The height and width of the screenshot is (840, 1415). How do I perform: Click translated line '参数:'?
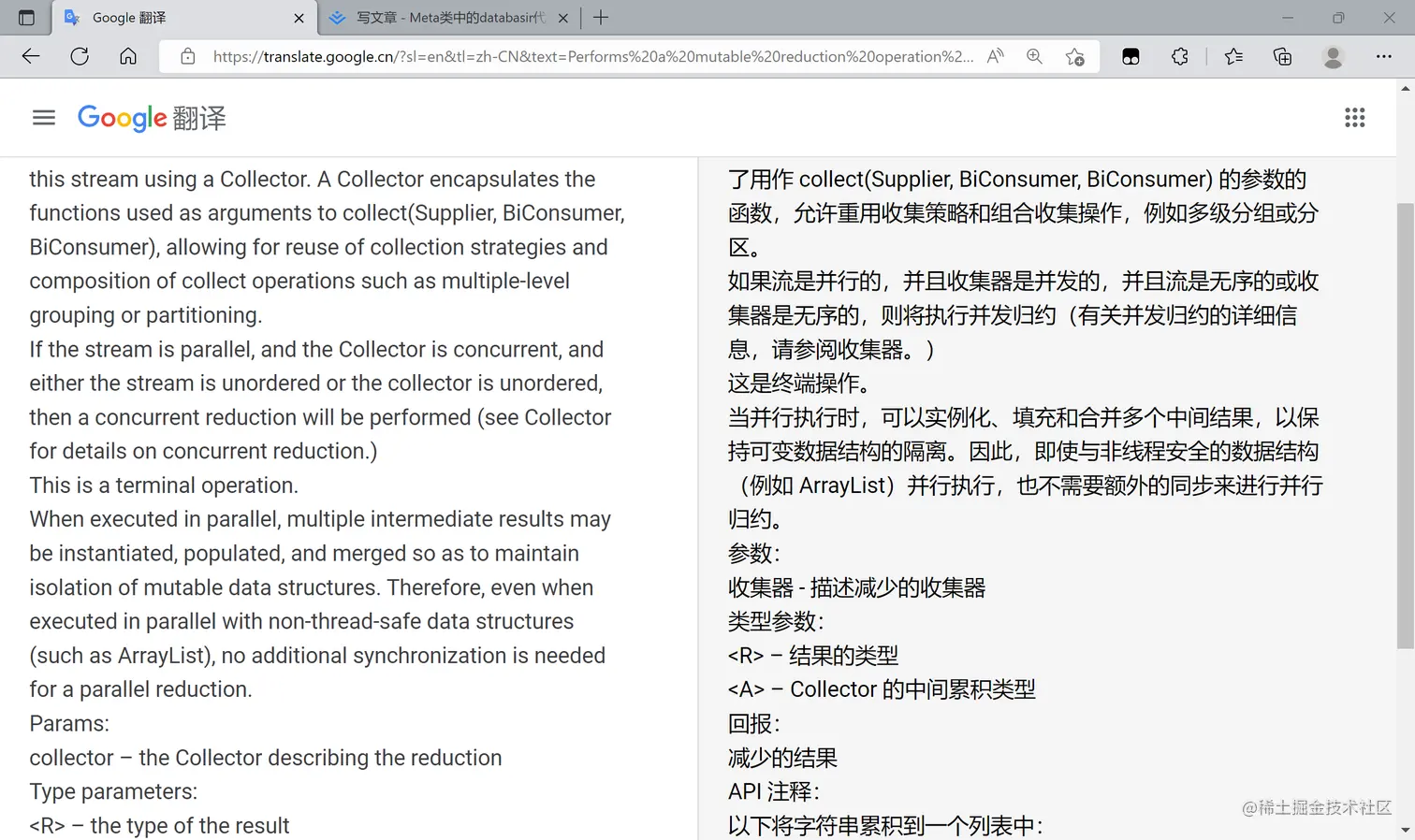pos(754,554)
